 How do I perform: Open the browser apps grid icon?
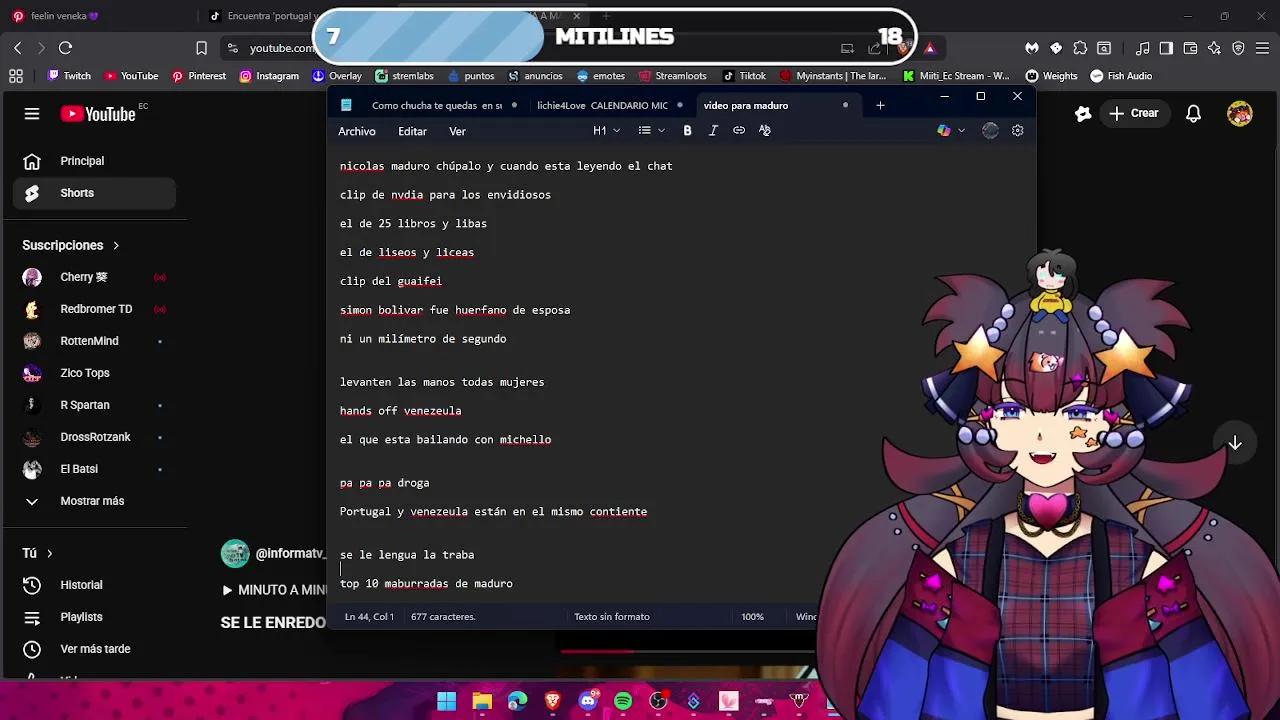pyautogui.click(x=16, y=76)
